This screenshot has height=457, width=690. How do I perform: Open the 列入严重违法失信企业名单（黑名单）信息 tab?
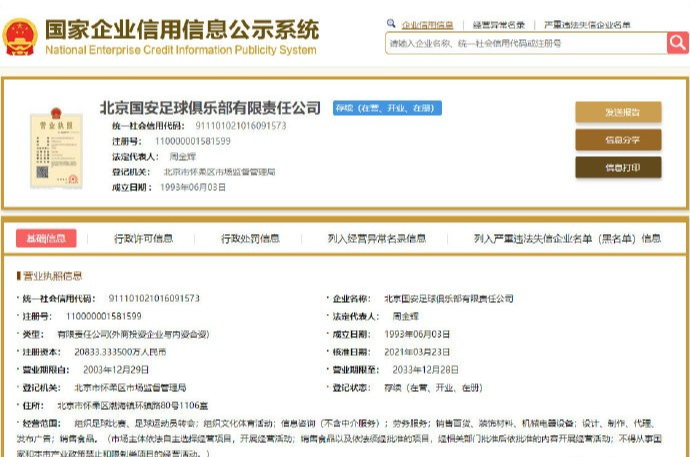point(566,238)
